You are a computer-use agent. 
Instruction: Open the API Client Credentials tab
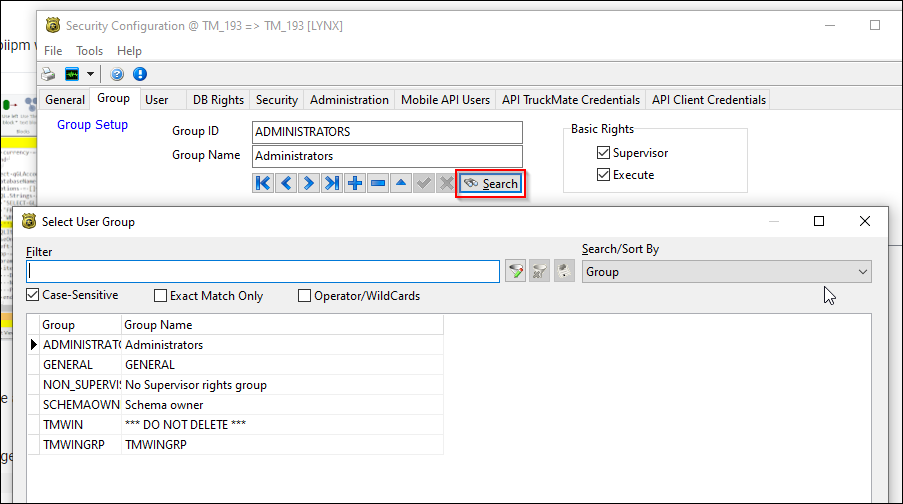(709, 100)
